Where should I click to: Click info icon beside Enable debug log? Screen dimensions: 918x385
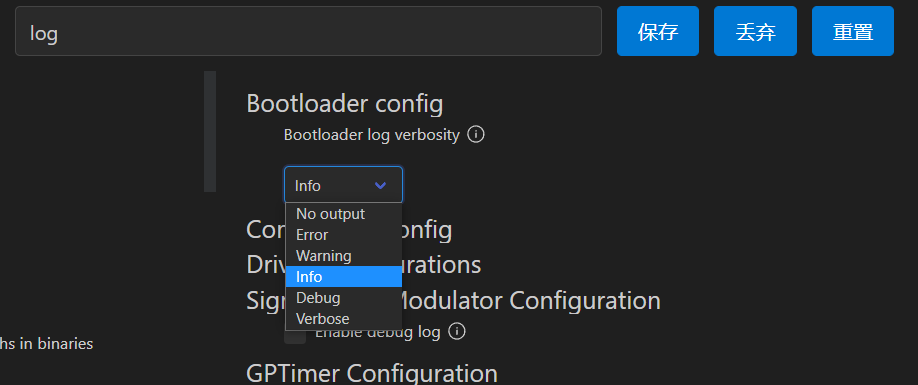(x=457, y=332)
